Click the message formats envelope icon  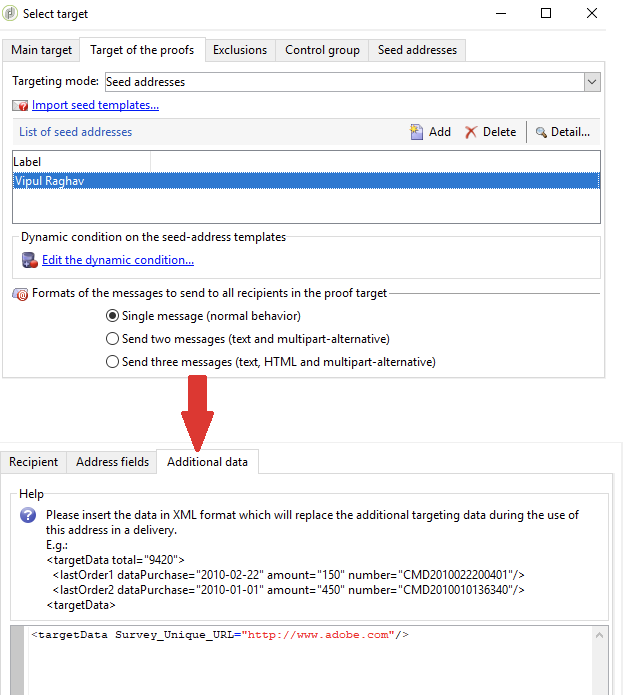coord(20,294)
